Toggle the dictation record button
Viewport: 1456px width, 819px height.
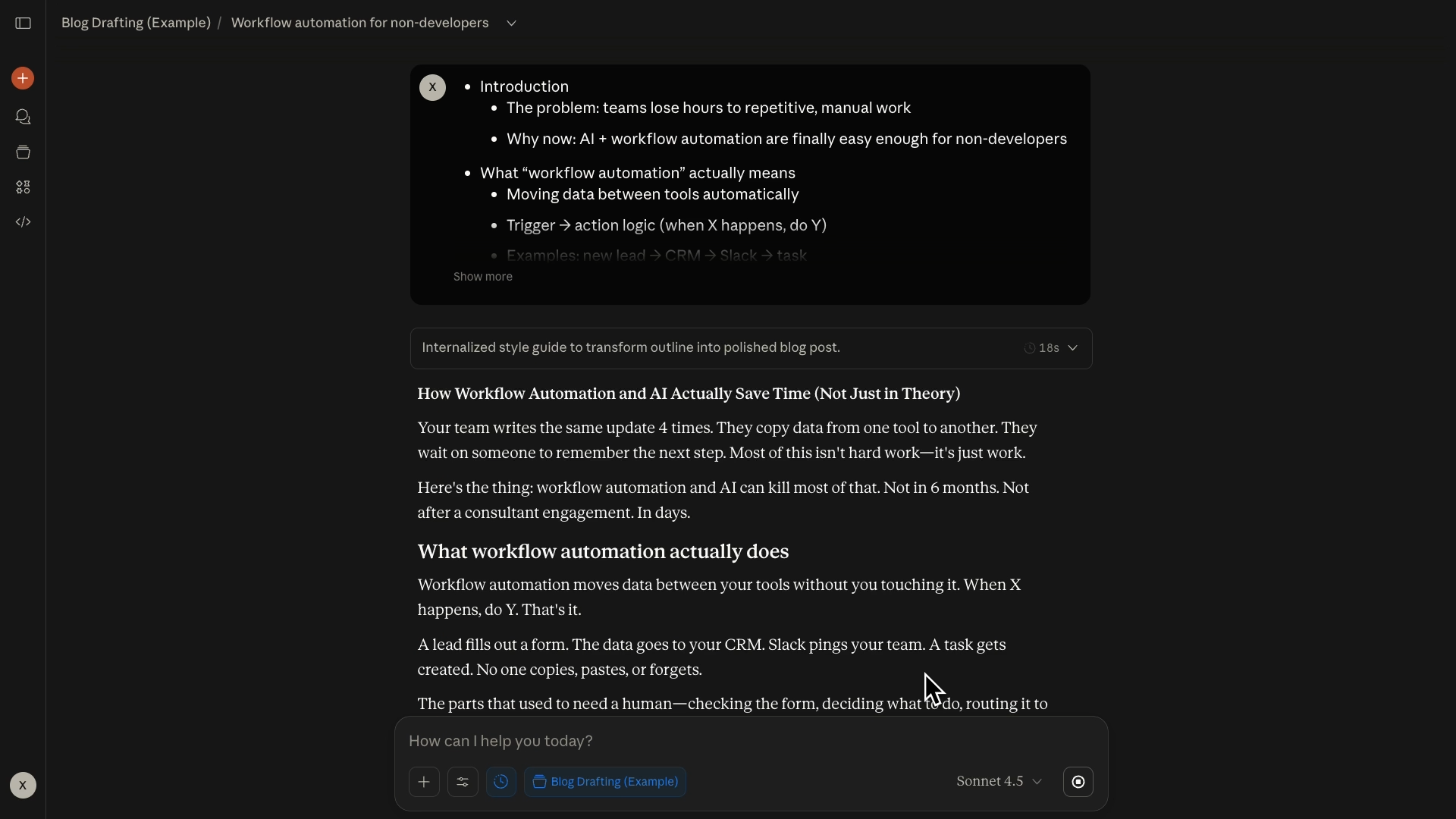click(1078, 782)
